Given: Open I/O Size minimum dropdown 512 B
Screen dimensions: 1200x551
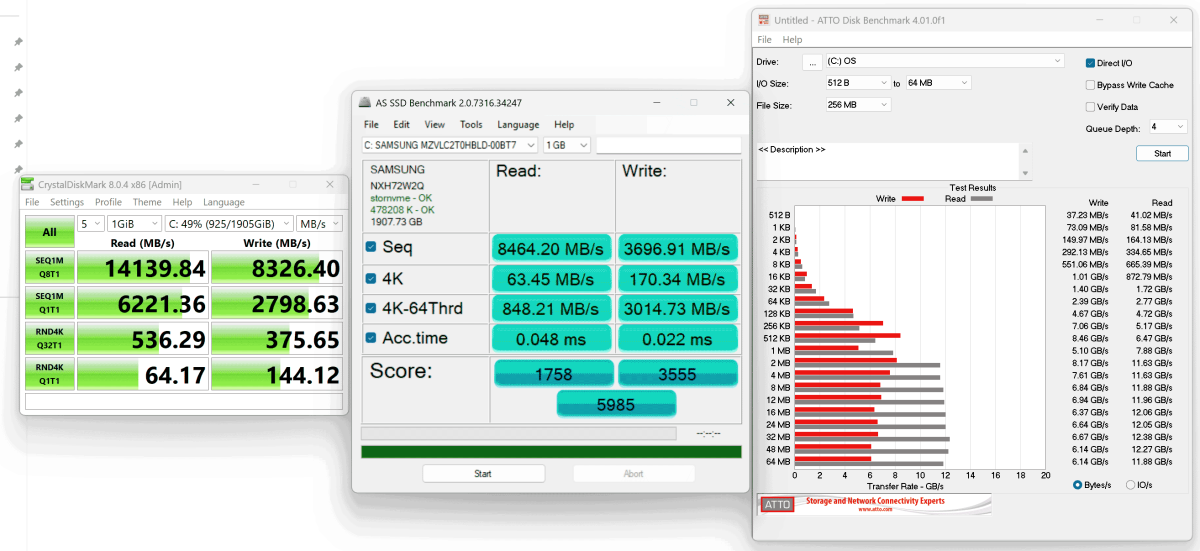Looking at the screenshot, I should (859, 83).
